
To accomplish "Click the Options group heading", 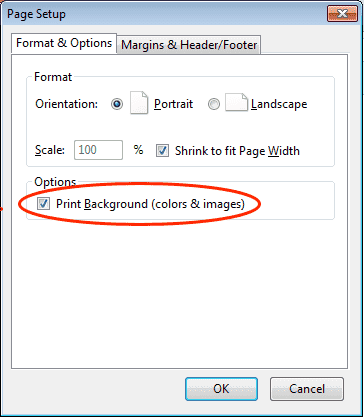I will [55, 182].
